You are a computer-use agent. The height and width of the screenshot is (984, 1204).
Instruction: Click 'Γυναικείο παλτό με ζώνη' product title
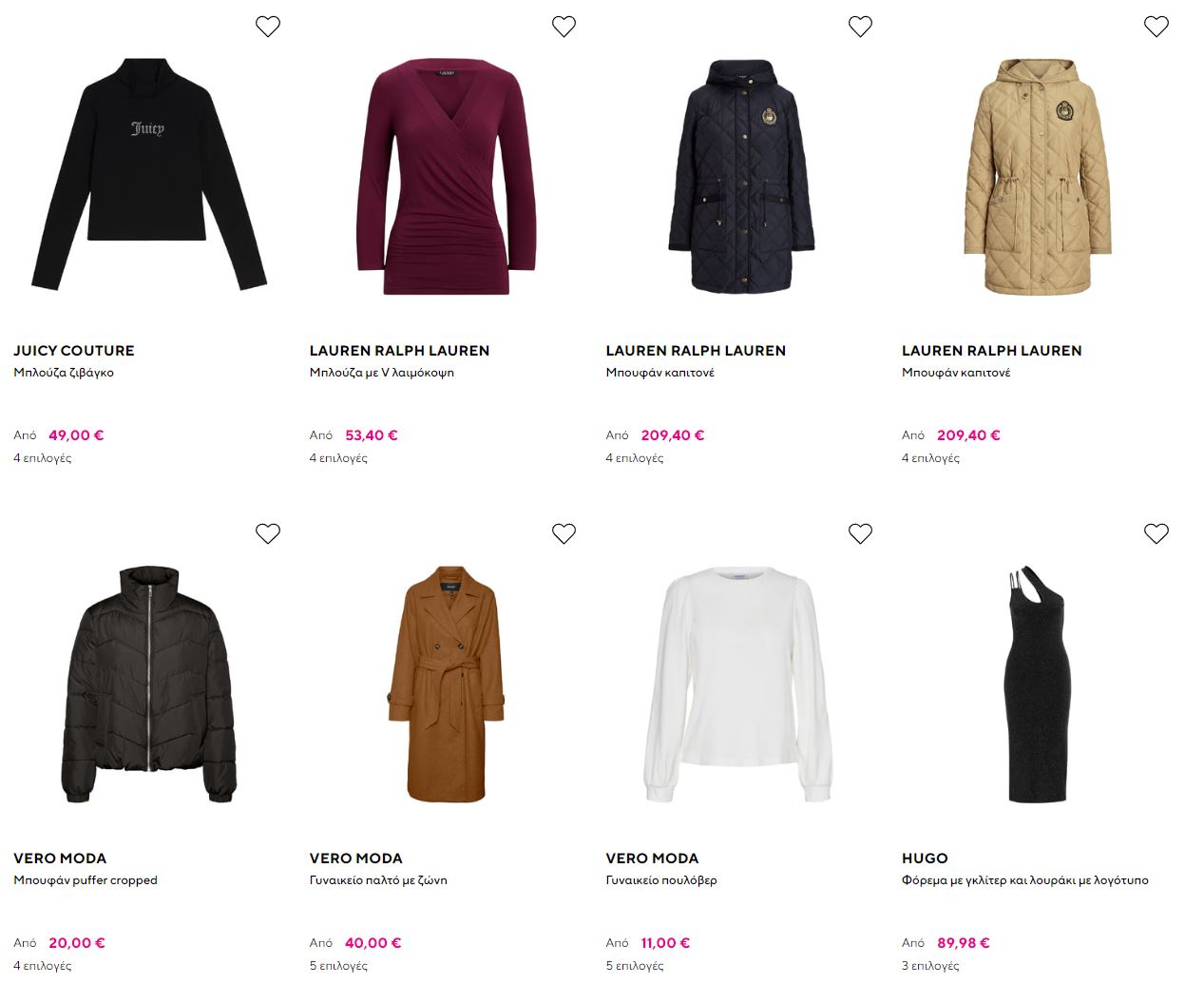[x=378, y=880]
